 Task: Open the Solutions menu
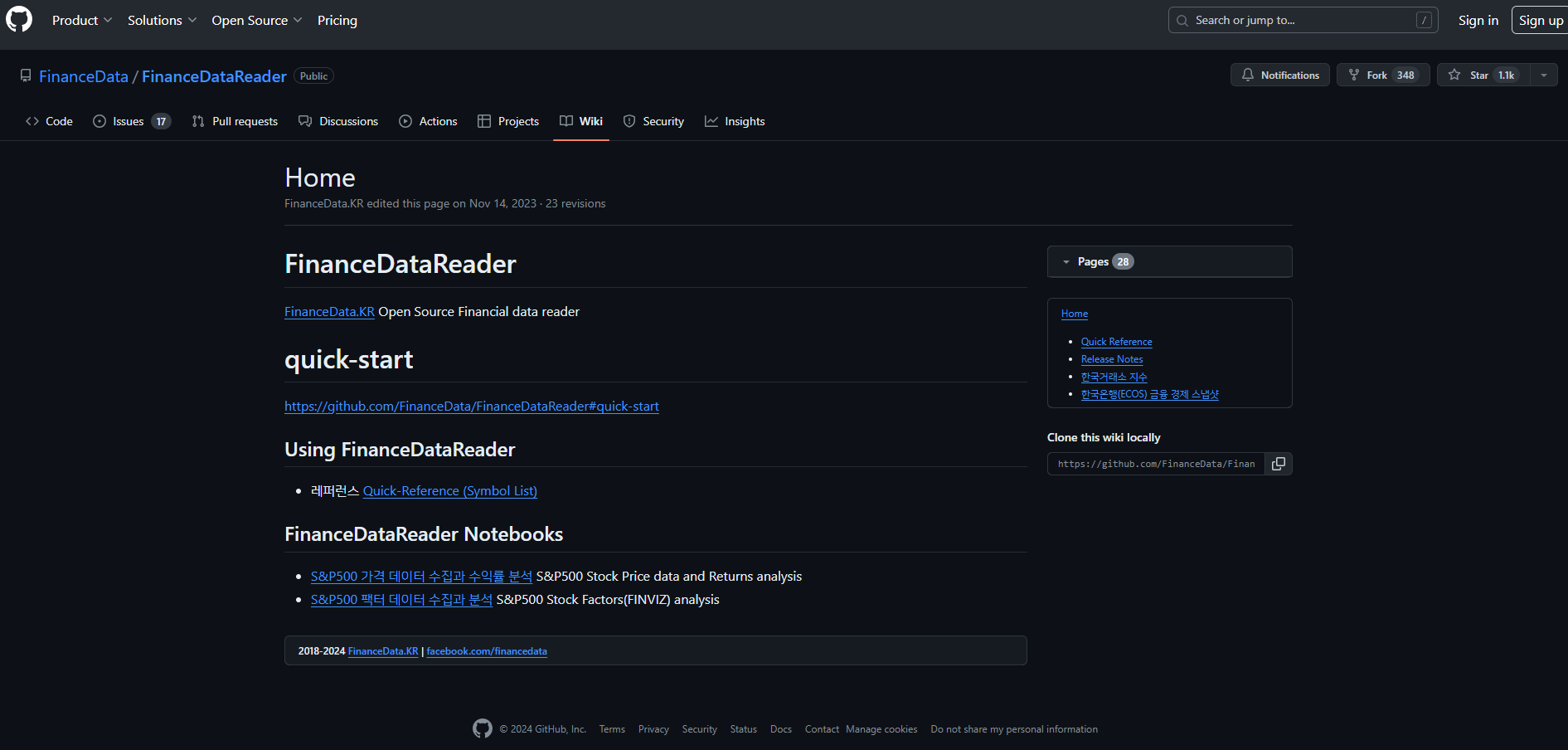(x=162, y=20)
